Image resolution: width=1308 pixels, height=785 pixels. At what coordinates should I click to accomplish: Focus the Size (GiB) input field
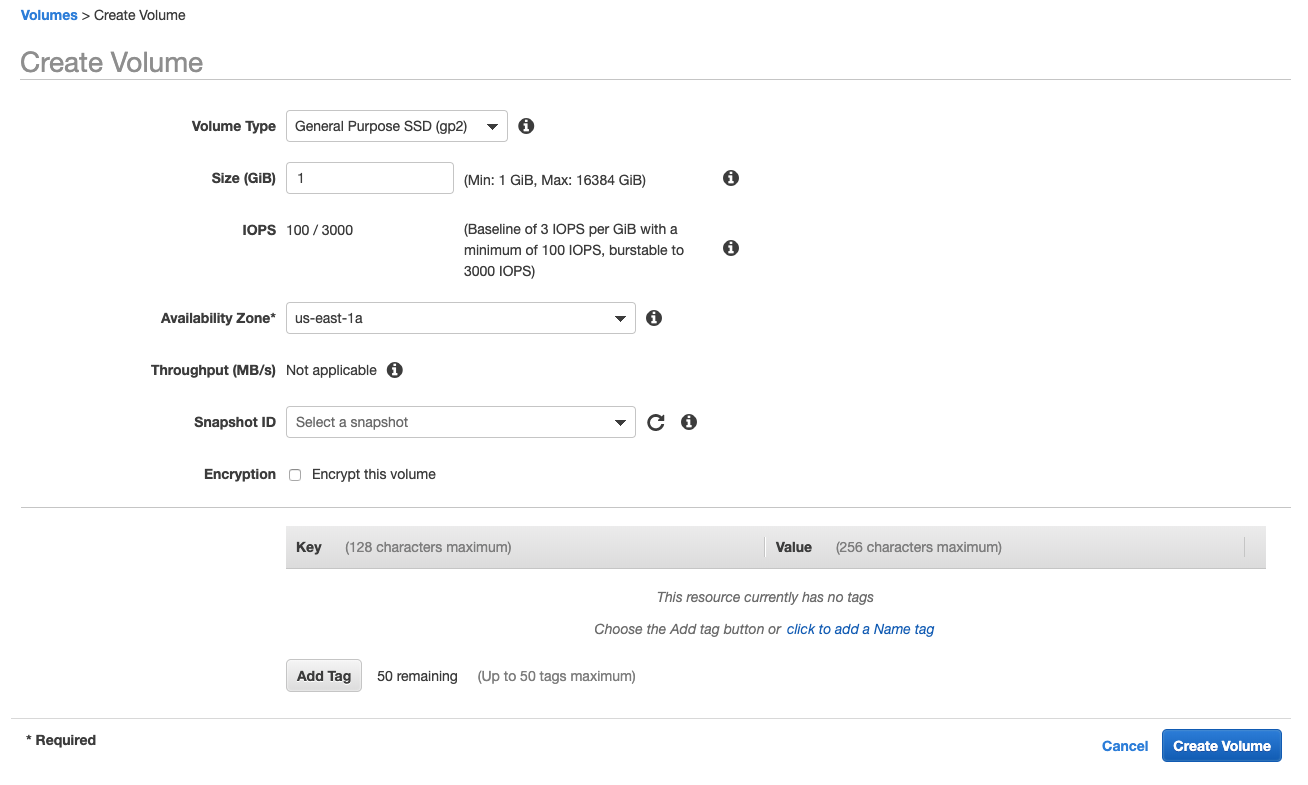coord(370,178)
